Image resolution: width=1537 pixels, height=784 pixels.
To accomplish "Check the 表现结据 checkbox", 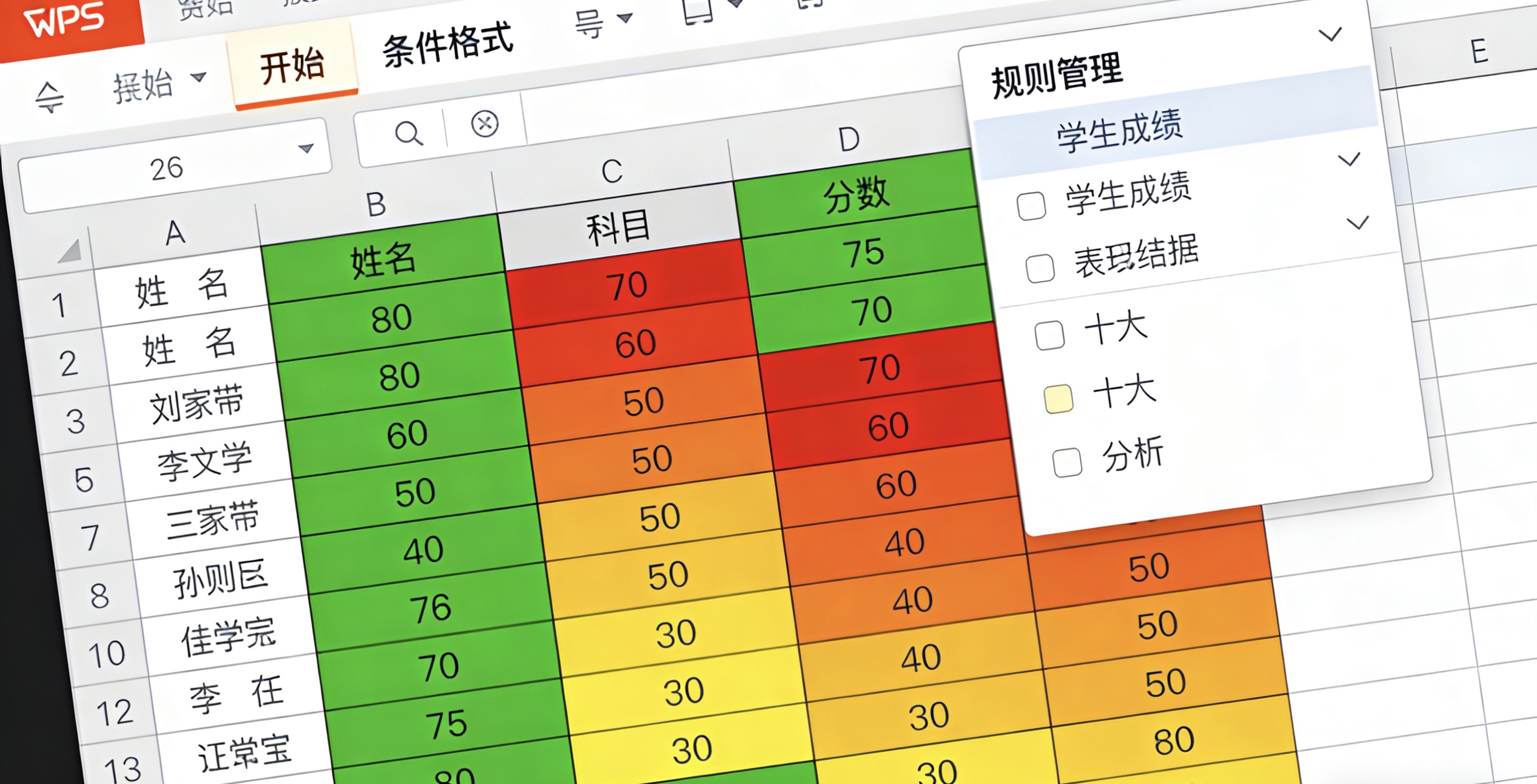I will [x=1041, y=268].
